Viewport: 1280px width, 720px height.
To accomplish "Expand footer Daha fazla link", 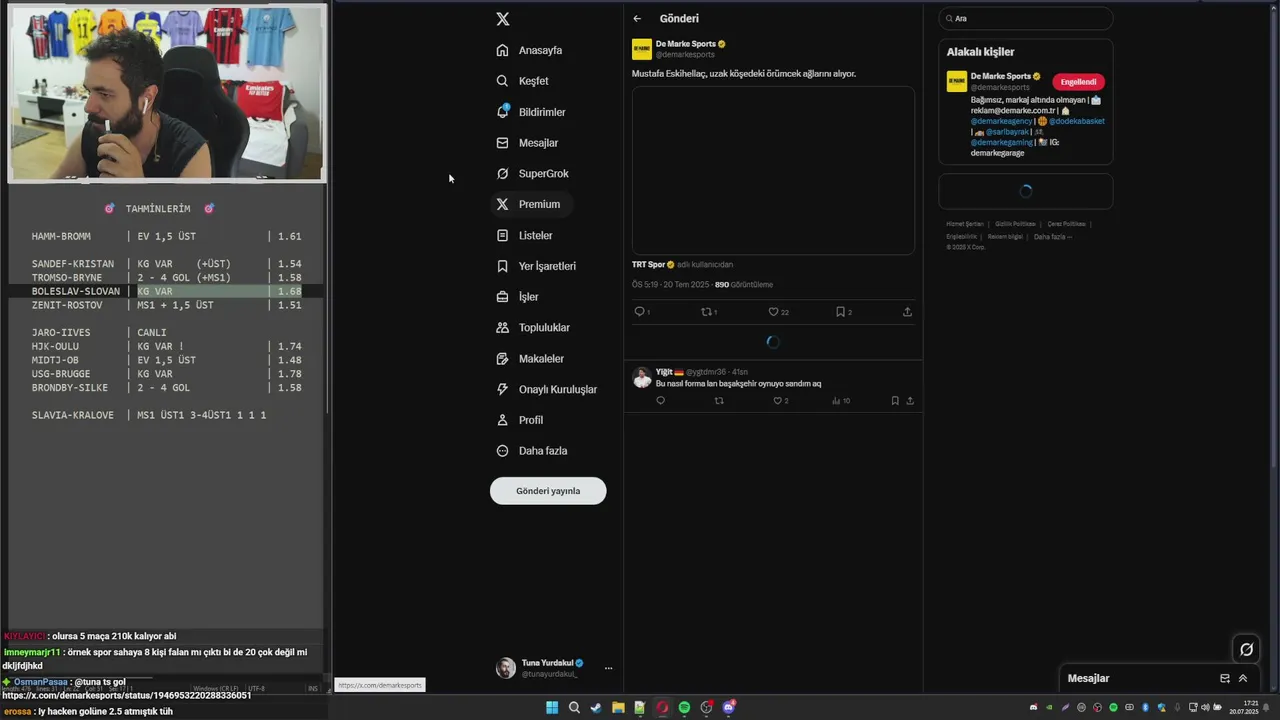I will (1052, 237).
